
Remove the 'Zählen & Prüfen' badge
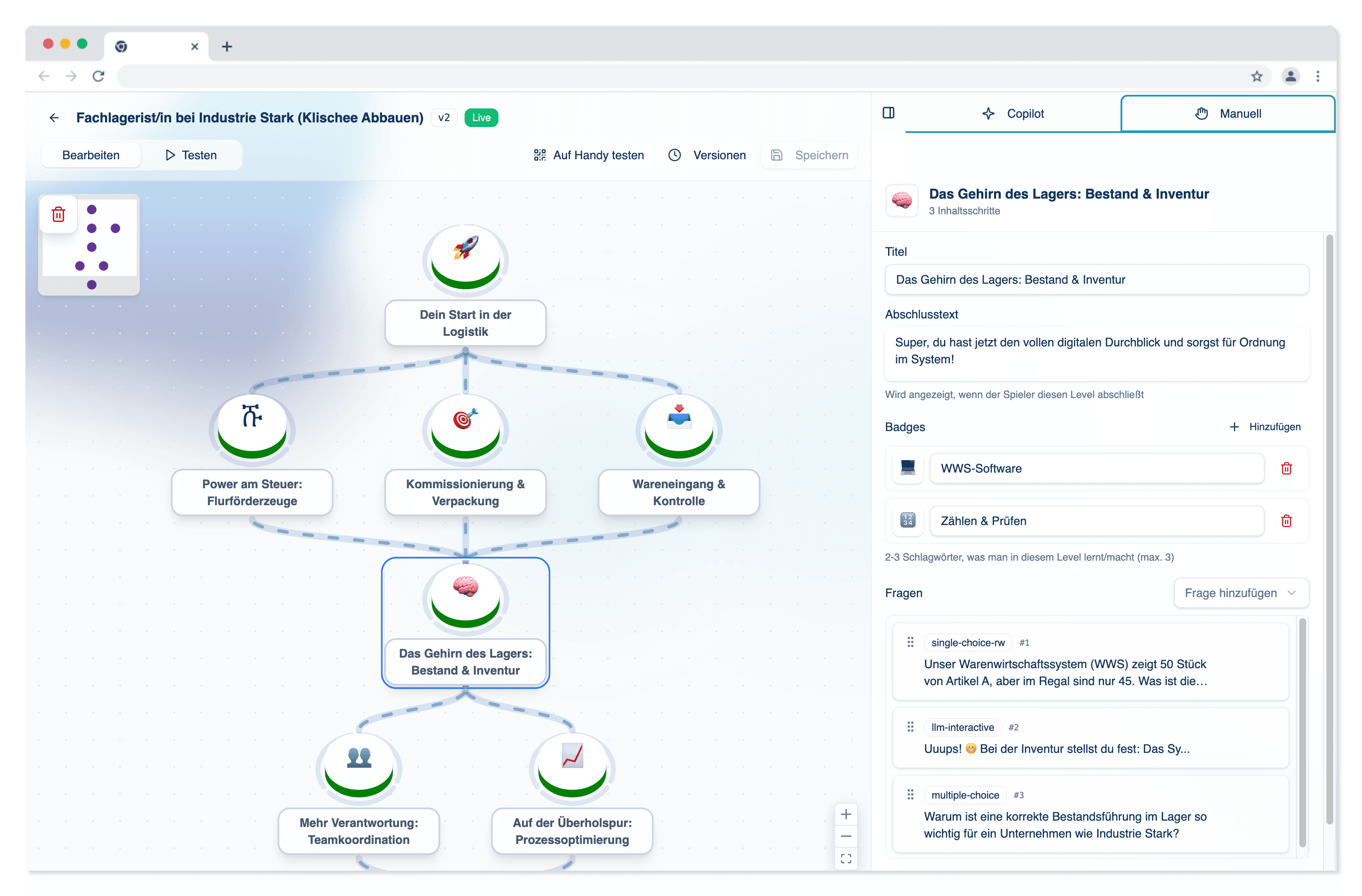coord(1287,521)
